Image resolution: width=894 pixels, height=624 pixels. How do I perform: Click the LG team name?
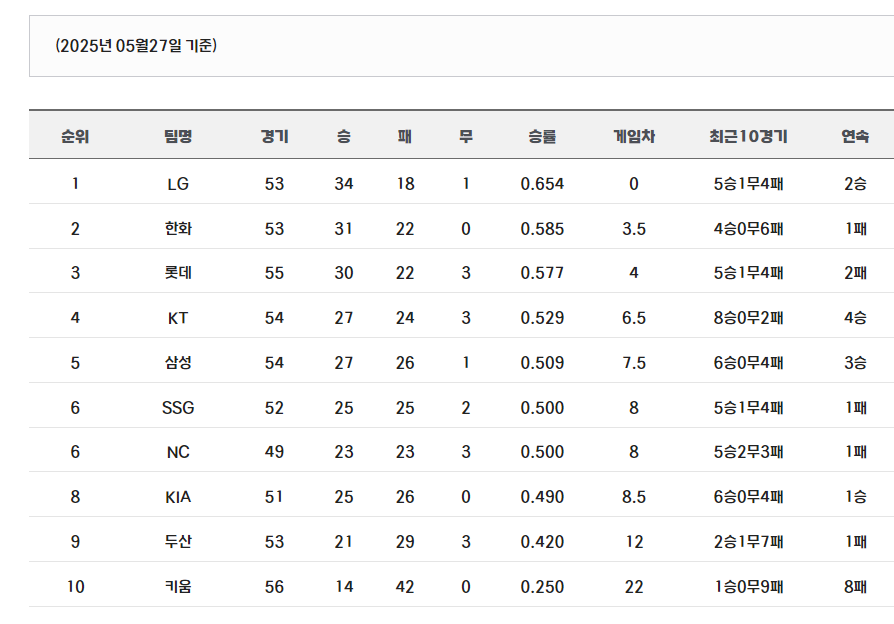tap(178, 184)
